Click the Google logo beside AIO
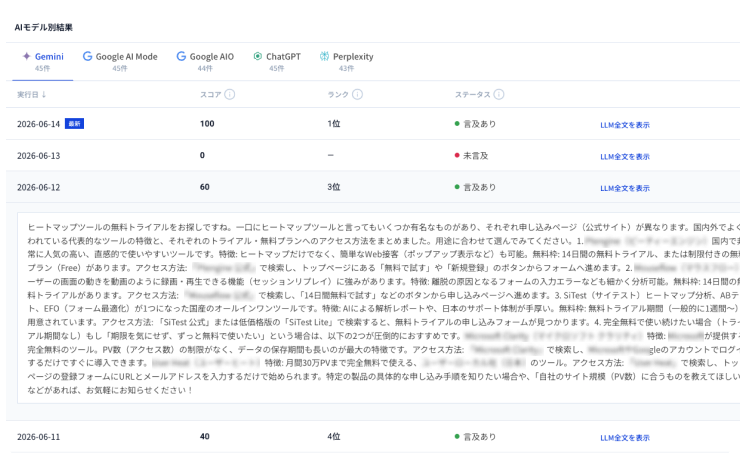The height and width of the screenshot is (456, 740). click(181, 56)
